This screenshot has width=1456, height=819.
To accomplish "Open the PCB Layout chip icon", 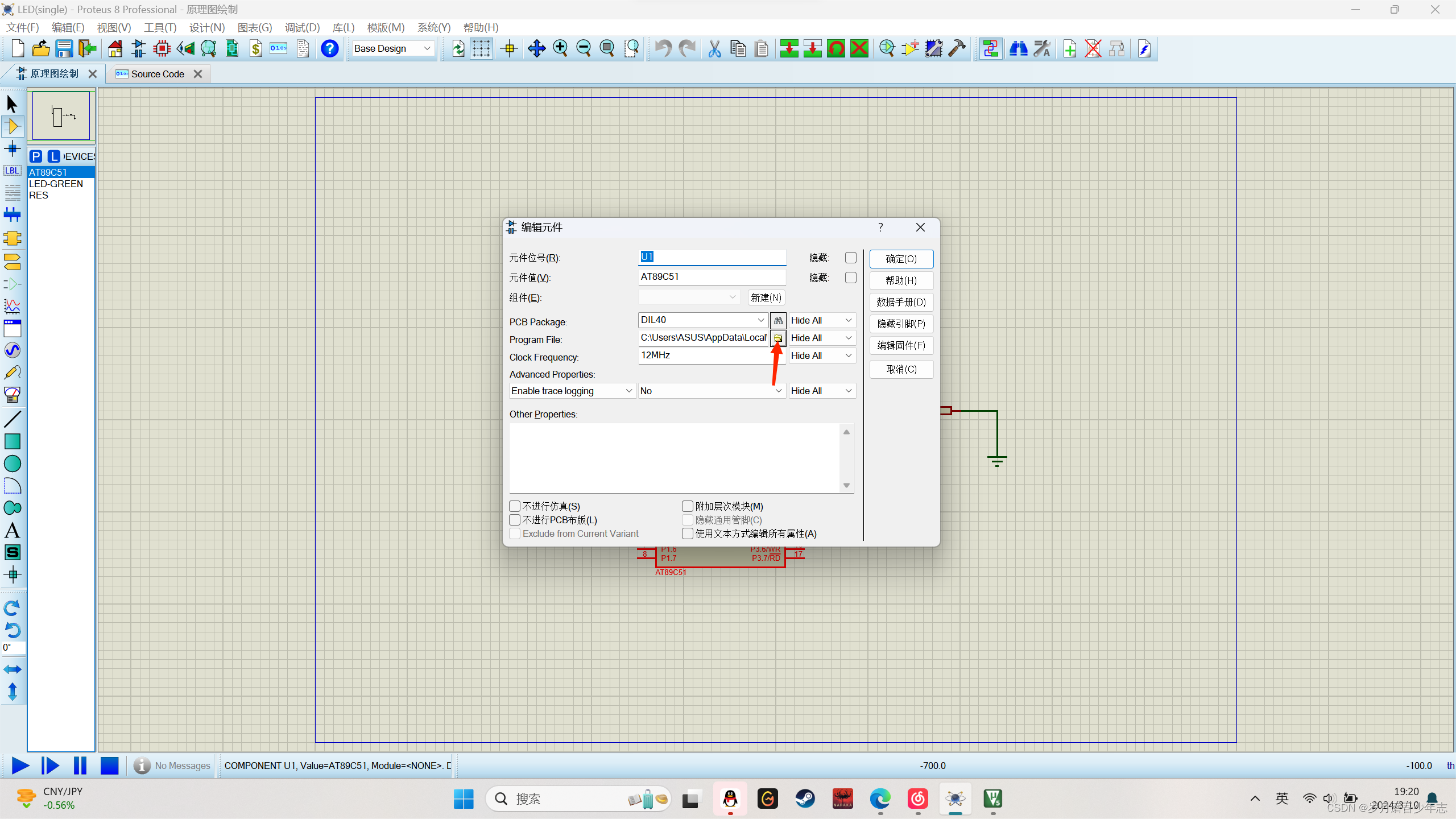I will pos(162,48).
